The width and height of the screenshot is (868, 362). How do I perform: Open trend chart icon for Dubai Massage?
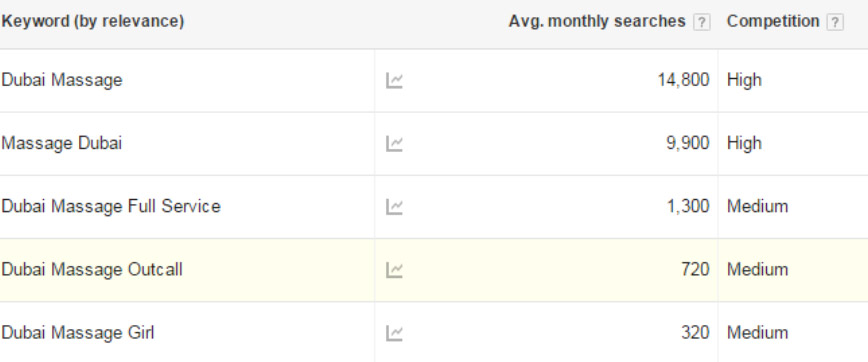pos(394,80)
